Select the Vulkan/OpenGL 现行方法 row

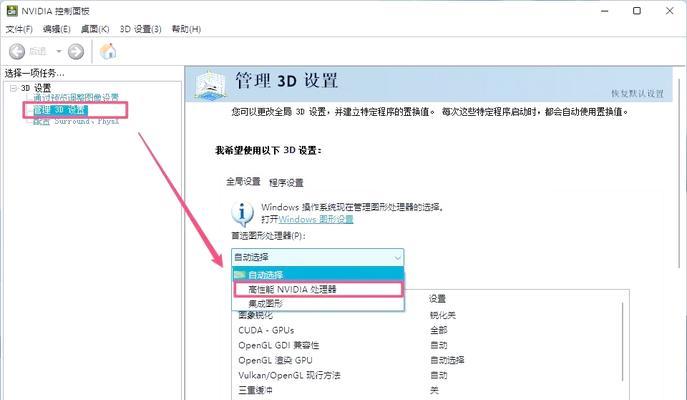pos(289,375)
